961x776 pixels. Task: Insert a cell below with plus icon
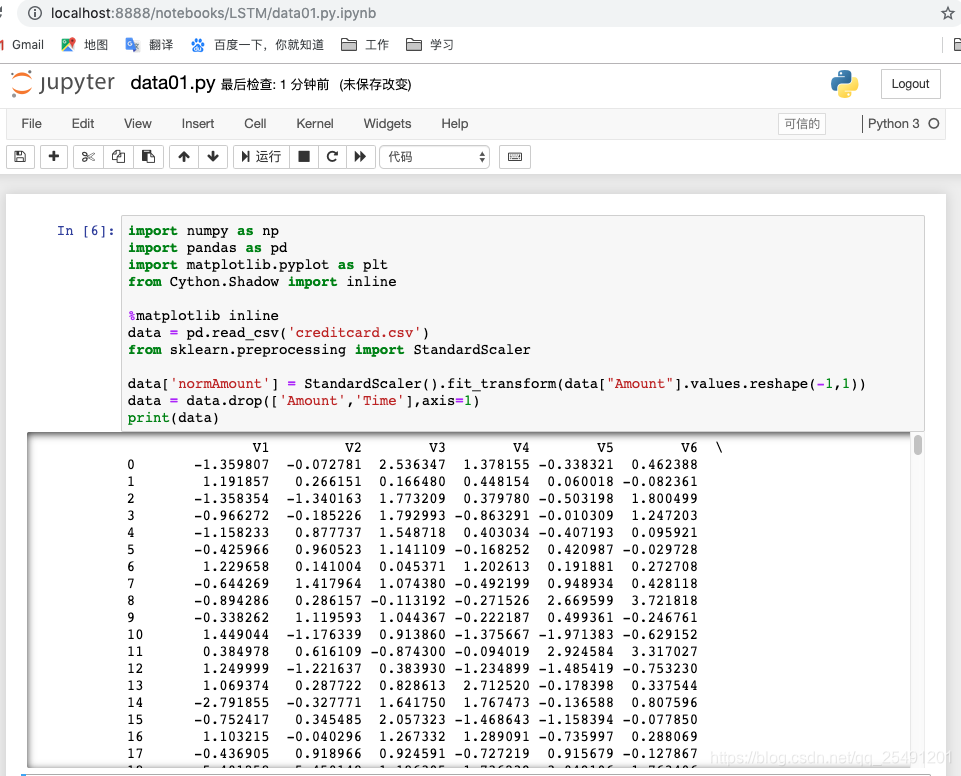coord(54,157)
